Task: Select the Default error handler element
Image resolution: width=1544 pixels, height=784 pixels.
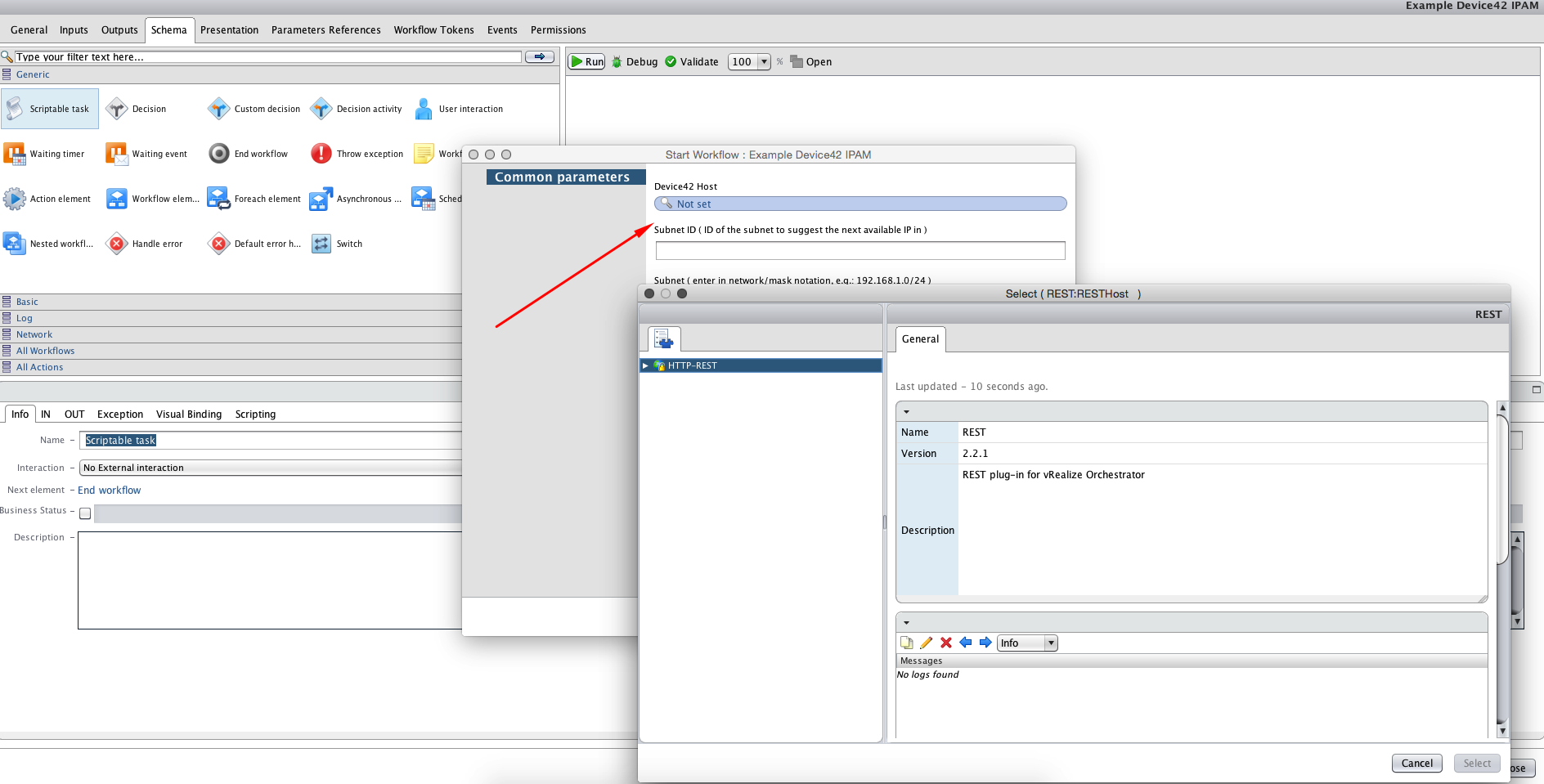Action: [x=255, y=244]
